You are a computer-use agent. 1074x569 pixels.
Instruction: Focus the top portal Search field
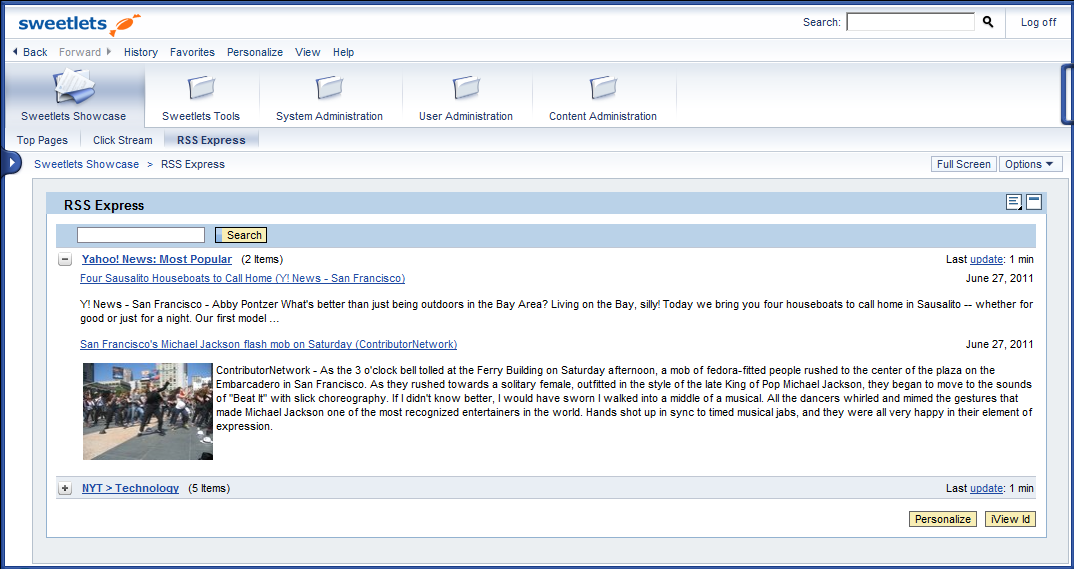[x=910, y=22]
